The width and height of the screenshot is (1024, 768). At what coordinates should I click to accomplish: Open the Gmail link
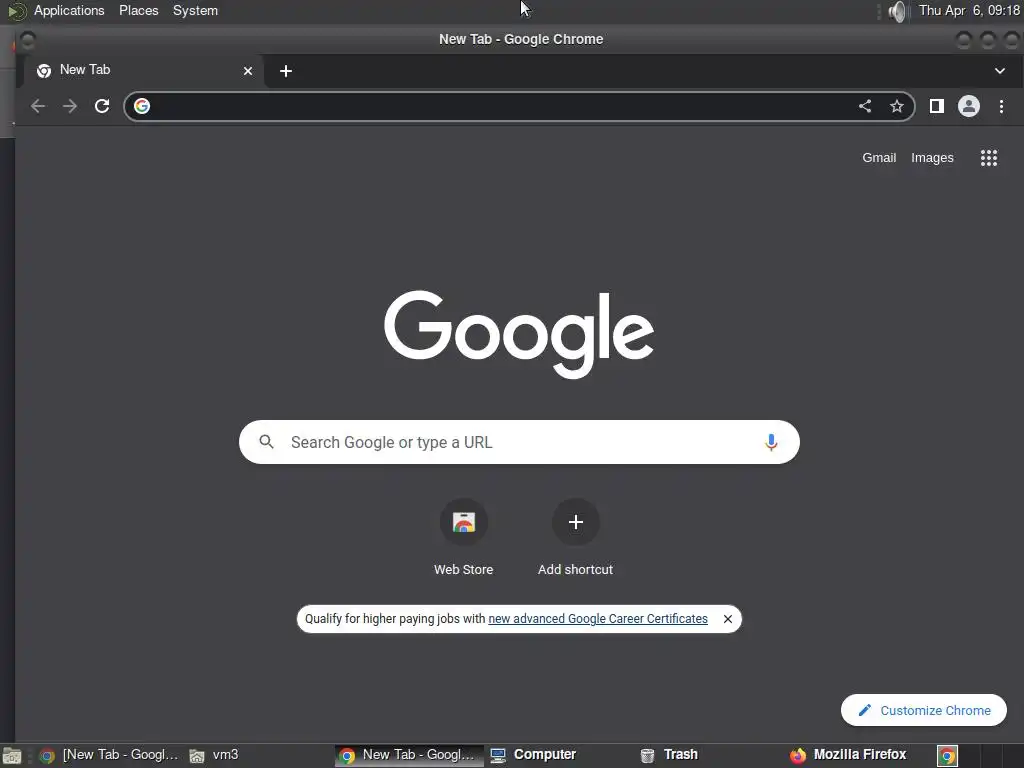pos(879,157)
